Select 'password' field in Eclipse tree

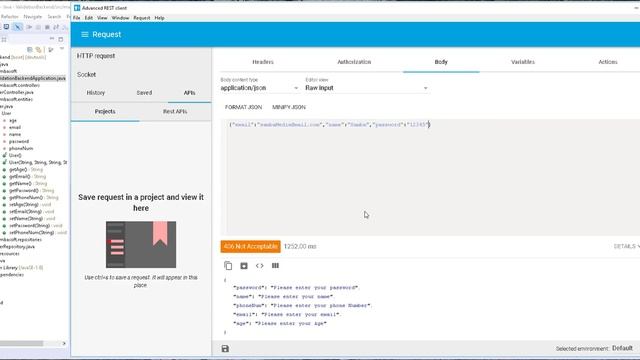click(19, 141)
